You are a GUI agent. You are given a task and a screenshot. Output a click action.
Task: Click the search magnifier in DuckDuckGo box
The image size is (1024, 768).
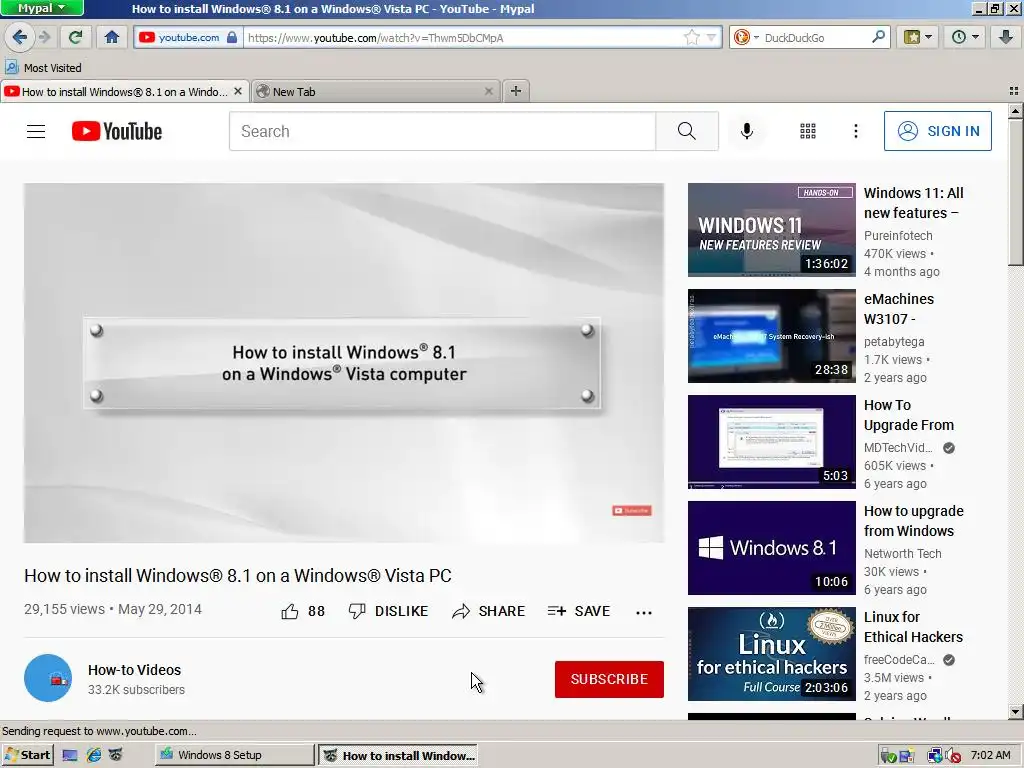pos(878,37)
